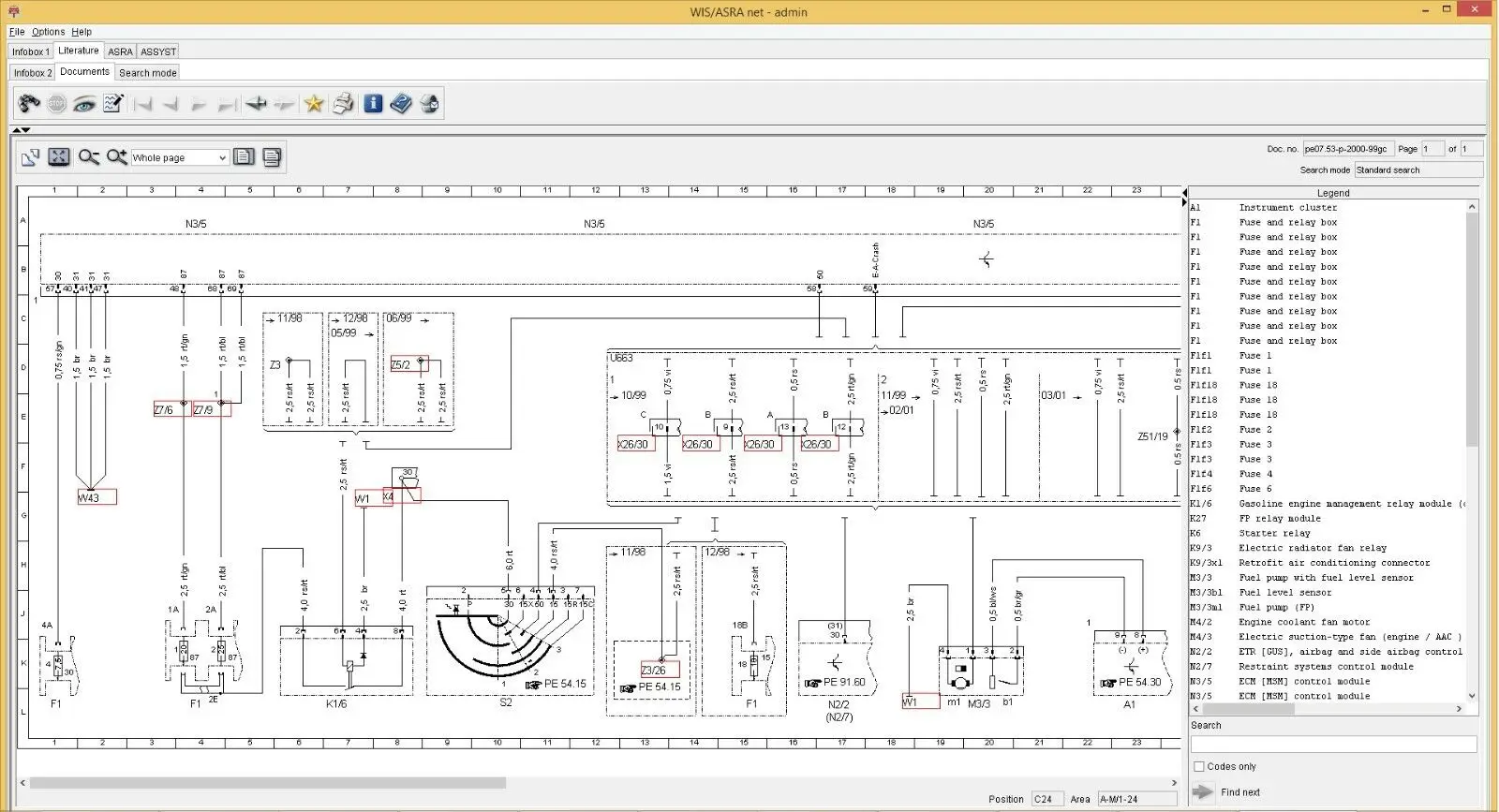Switch to the Search mode tab
1499x812 pixels.
(x=147, y=72)
